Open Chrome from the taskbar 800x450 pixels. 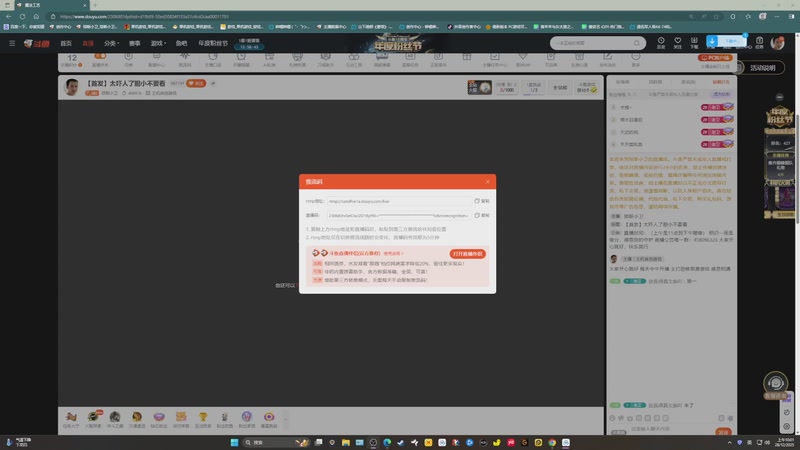(x=552, y=442)
